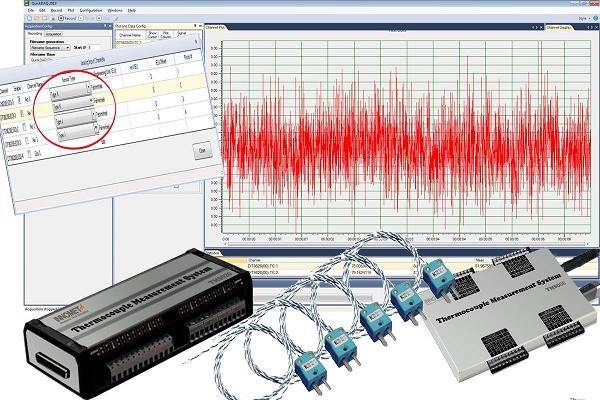Open the File menu
Viewport: 600px width, 400px height.
tap(31, 10)
